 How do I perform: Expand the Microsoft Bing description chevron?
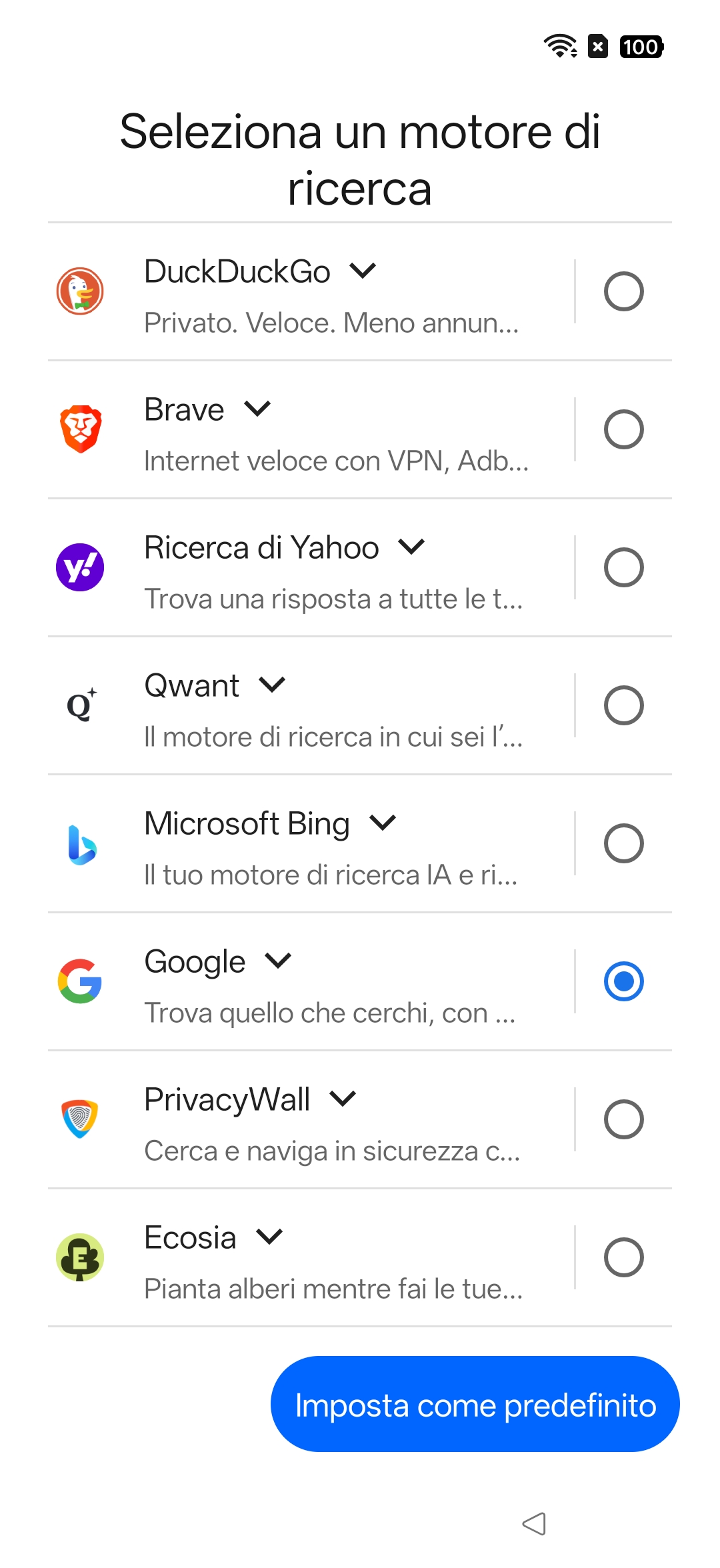pos(383,823)
